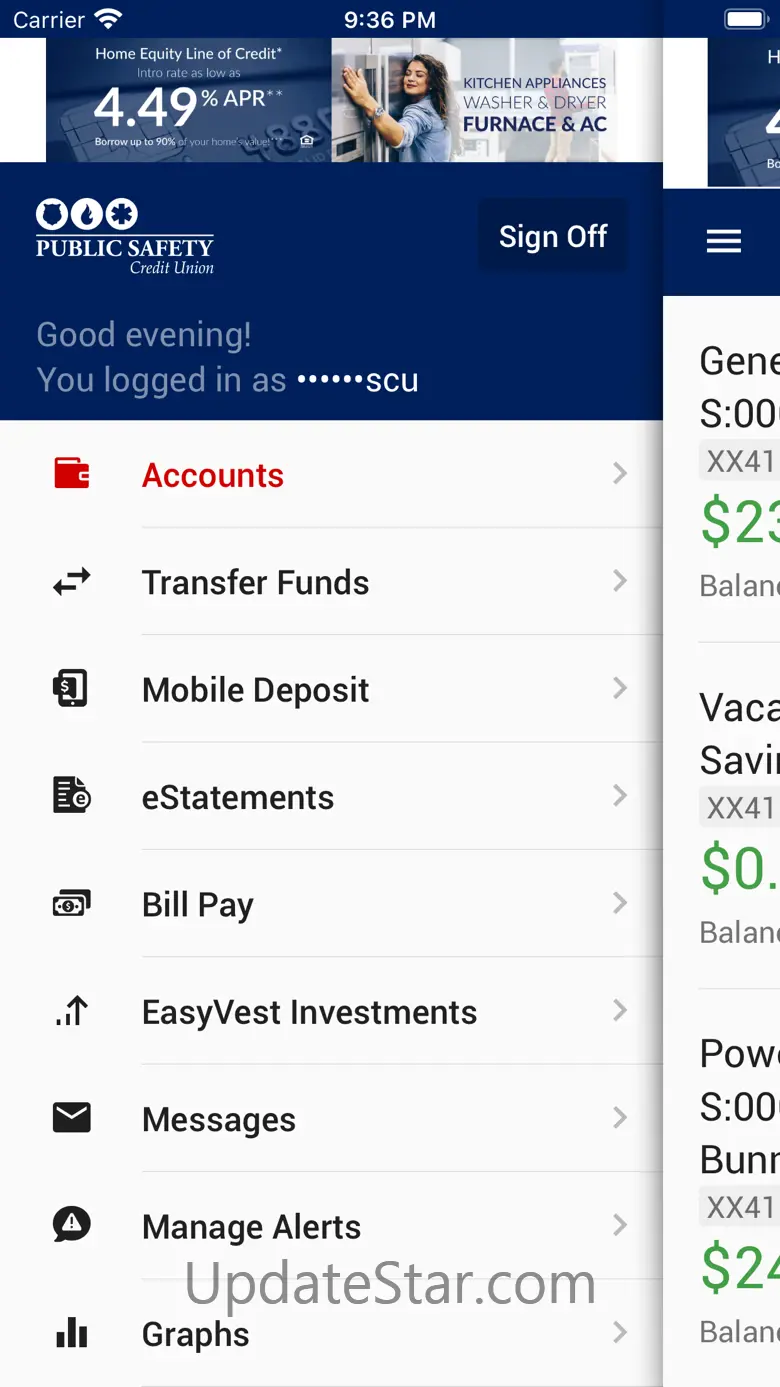Tap the Messages envelope icon
The width and height of the screenshot is (780, 1387).
[72, 1118]
